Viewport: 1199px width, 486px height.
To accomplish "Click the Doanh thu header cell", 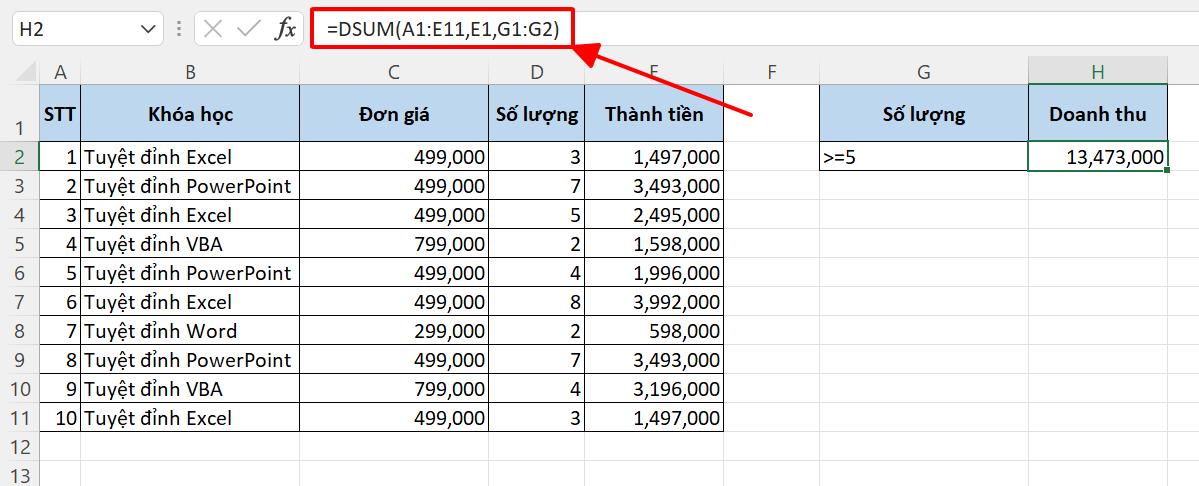I will point(1098,113).
